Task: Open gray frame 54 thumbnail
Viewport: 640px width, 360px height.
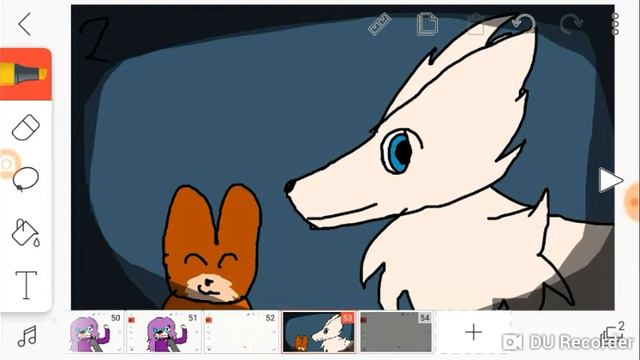Action: pos(396,332)
